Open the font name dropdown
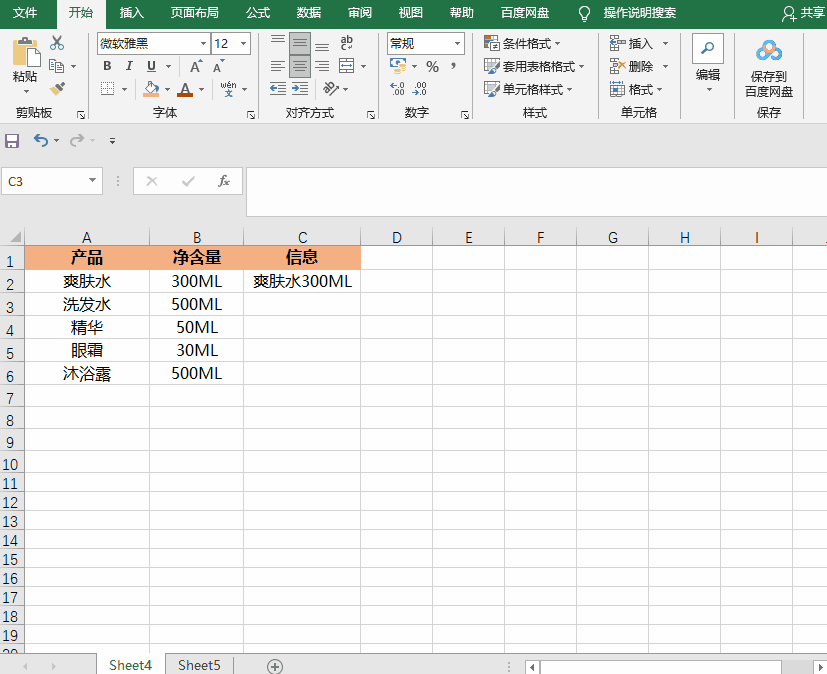This screenshot has width=827, height=674. [203, 44]
